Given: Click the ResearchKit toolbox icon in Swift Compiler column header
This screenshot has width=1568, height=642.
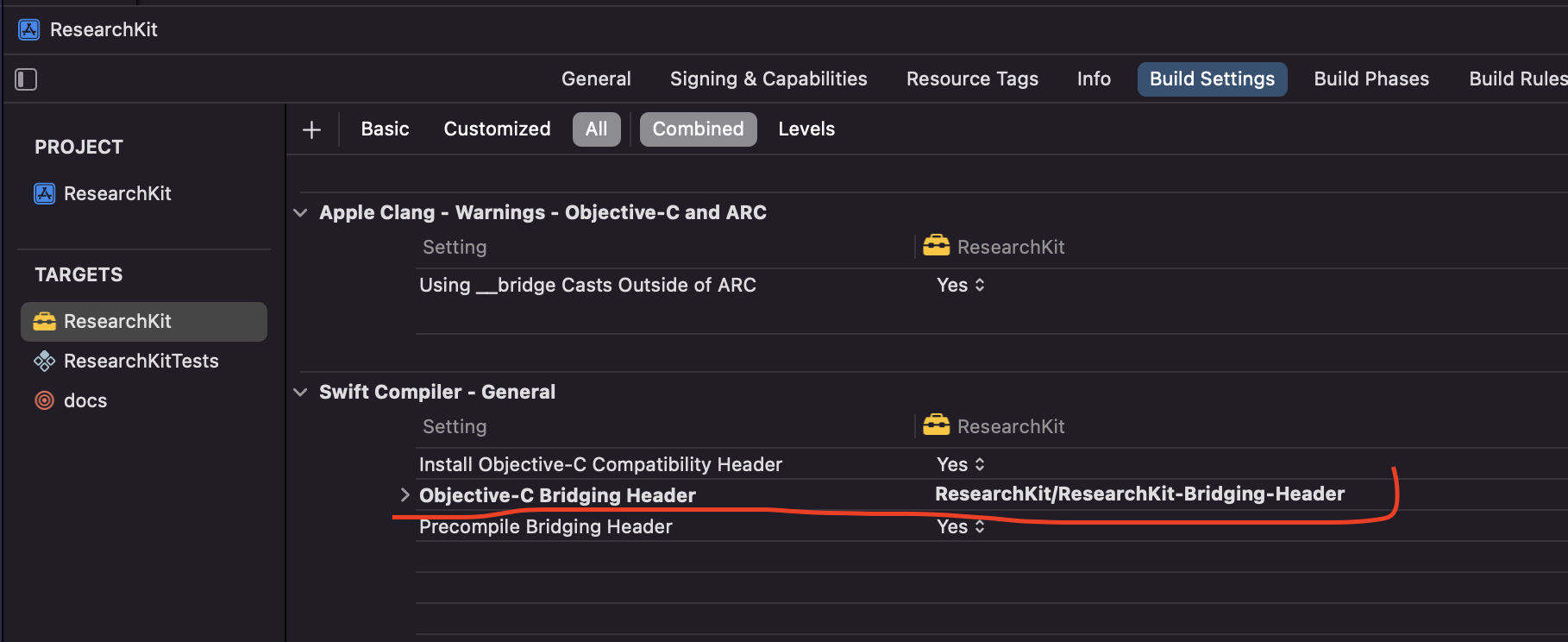Looking at the screenshot, I should (x=936, y=426).
